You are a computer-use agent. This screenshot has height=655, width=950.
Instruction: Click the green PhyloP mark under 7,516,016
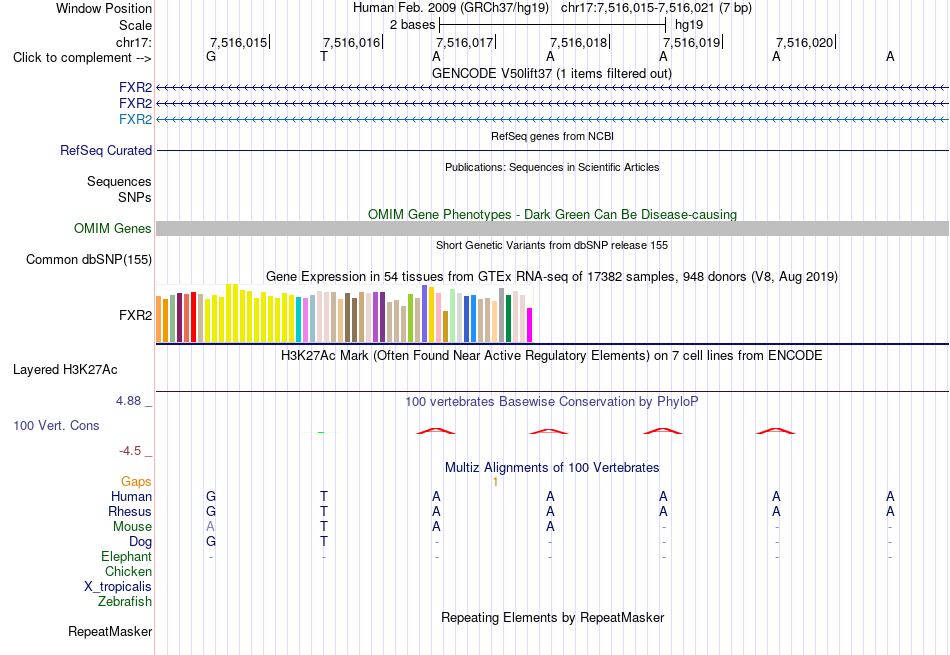tap(321, 432)
